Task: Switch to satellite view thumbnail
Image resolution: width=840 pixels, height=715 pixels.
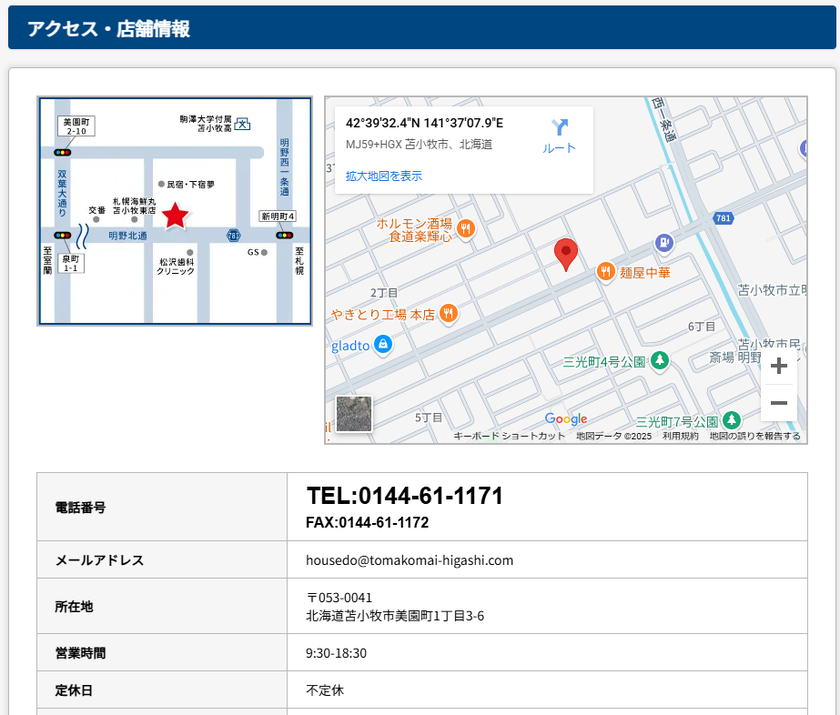Action: click(354, 414)
